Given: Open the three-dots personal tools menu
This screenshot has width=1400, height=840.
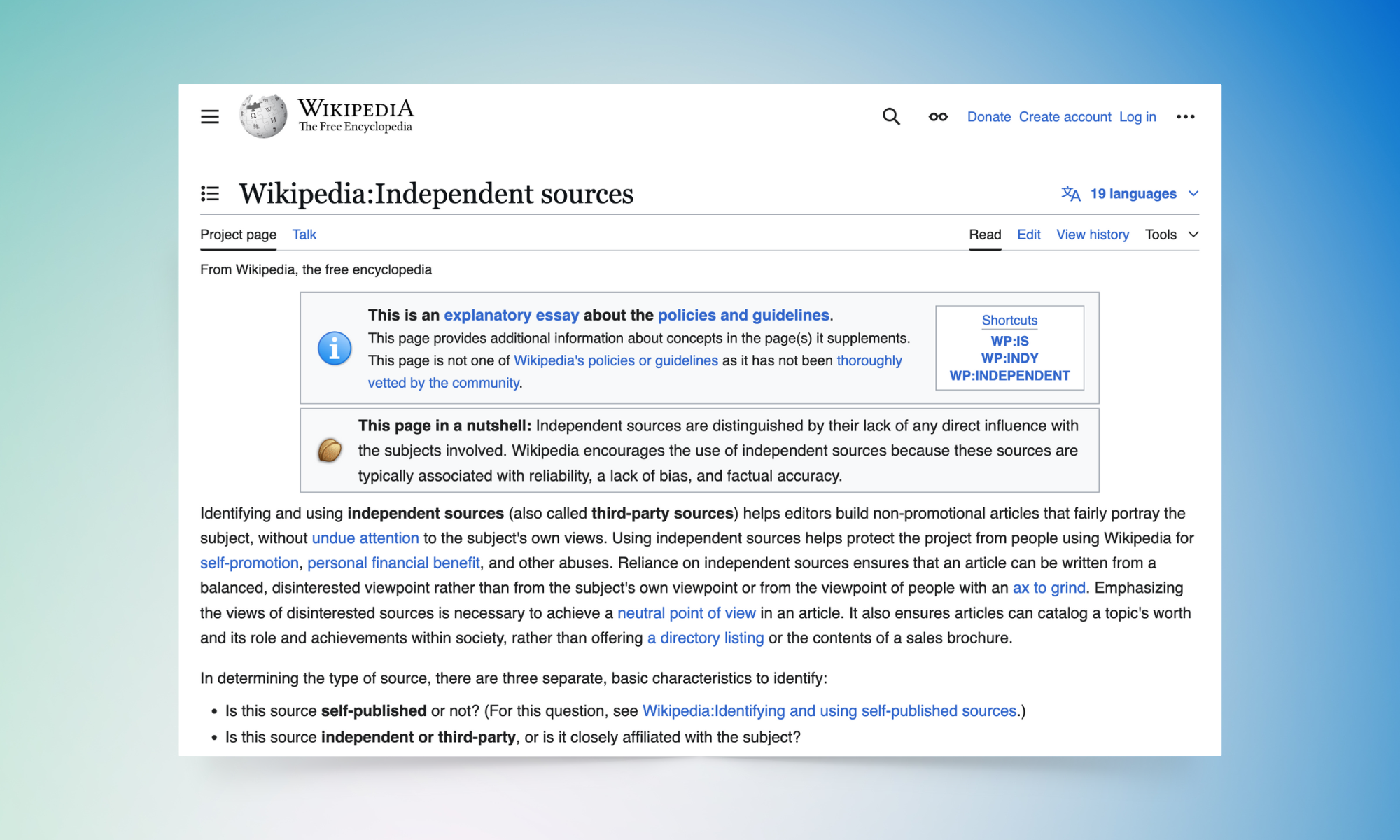Looking at the screenshot, I should click(x=1185, y=117).
